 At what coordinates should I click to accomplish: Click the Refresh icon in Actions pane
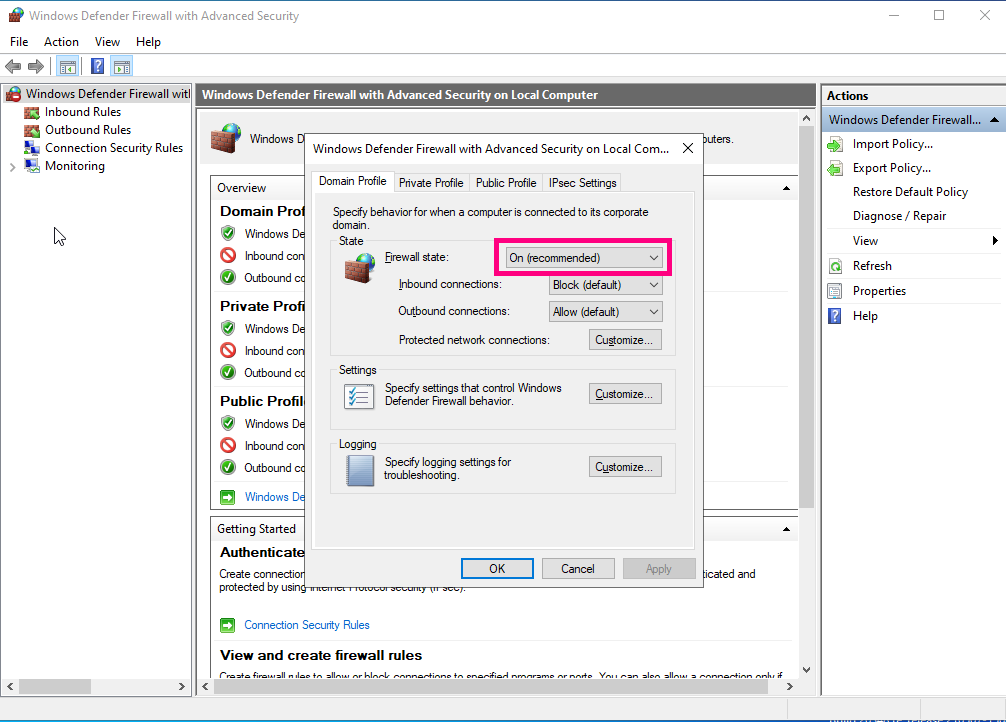click(835, 266)
